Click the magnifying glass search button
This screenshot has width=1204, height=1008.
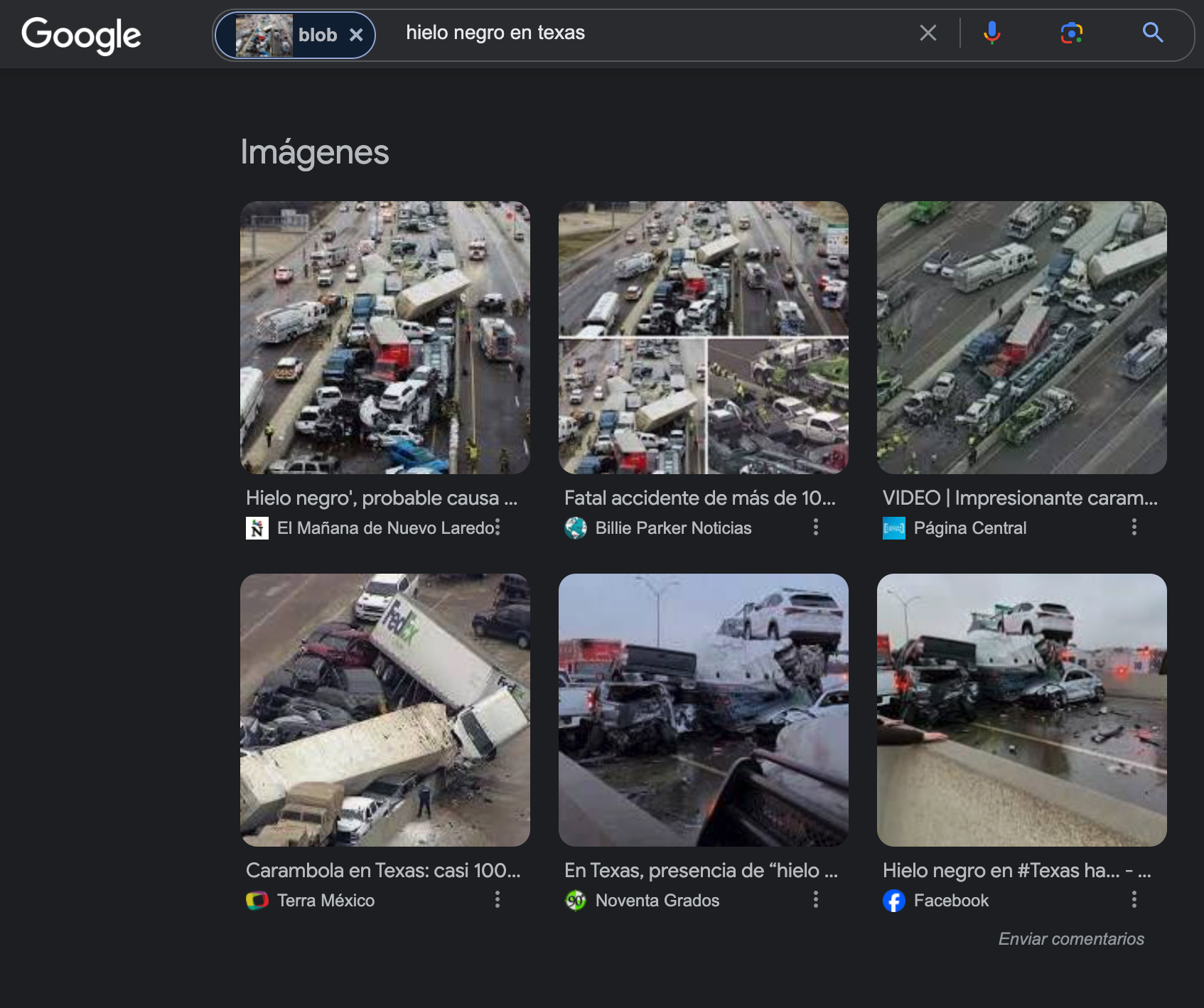click(1152, 33)
